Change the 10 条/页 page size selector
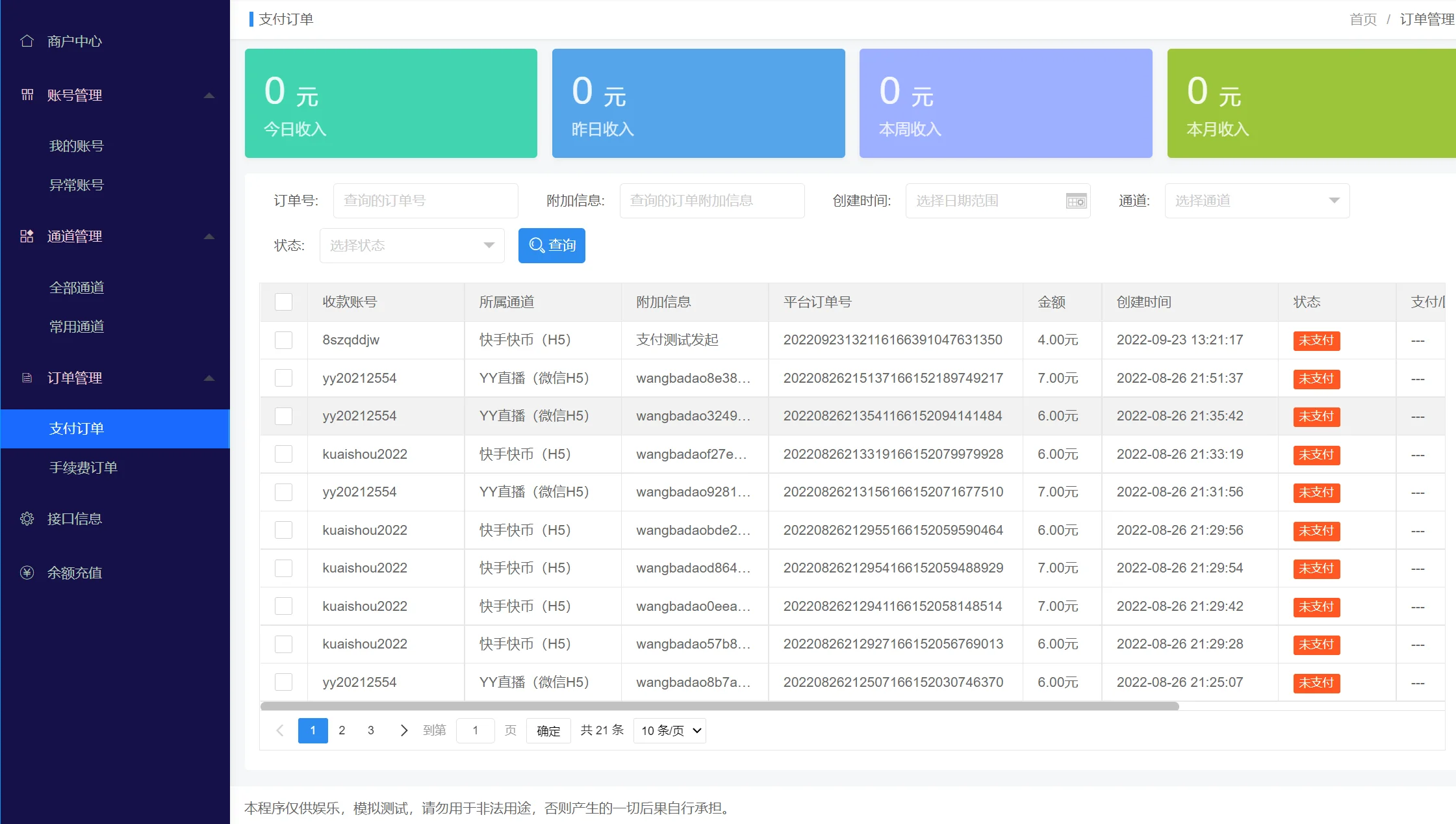The image size is (1456, 824). pos(670,730)
